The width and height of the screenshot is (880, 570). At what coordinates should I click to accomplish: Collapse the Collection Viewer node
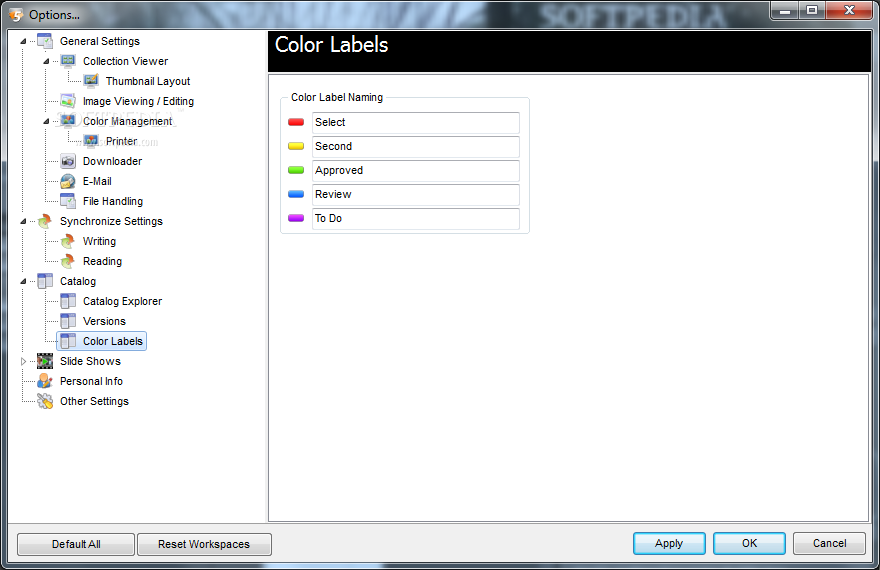(46, 61)
